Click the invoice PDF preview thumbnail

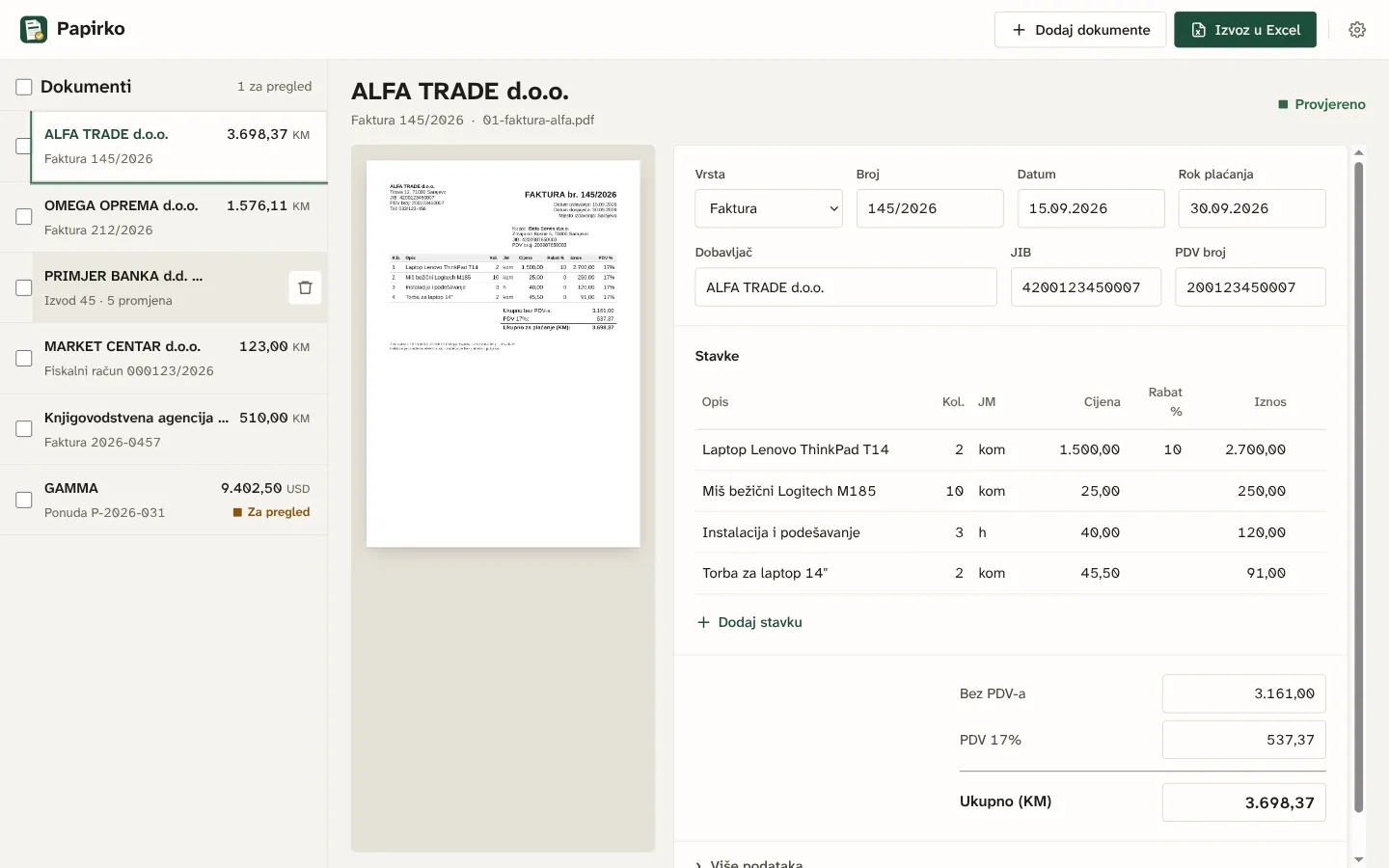click(504, 354)
